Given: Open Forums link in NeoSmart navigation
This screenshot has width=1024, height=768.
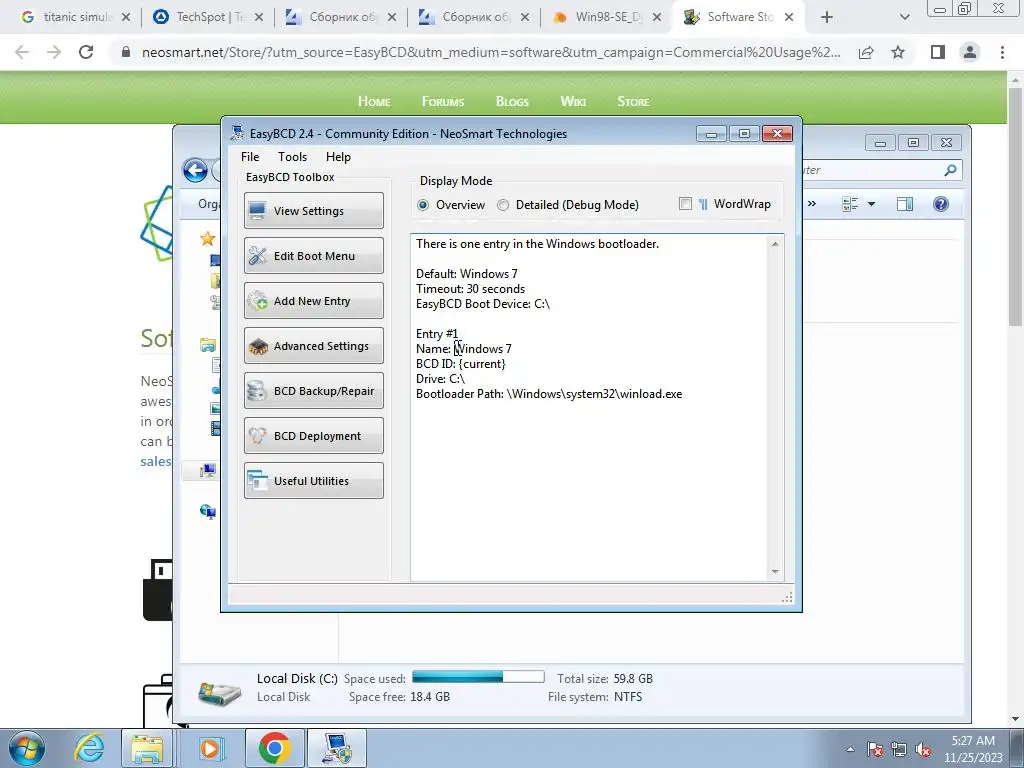Looking at the screenshot, I should (x=443, y=101).
